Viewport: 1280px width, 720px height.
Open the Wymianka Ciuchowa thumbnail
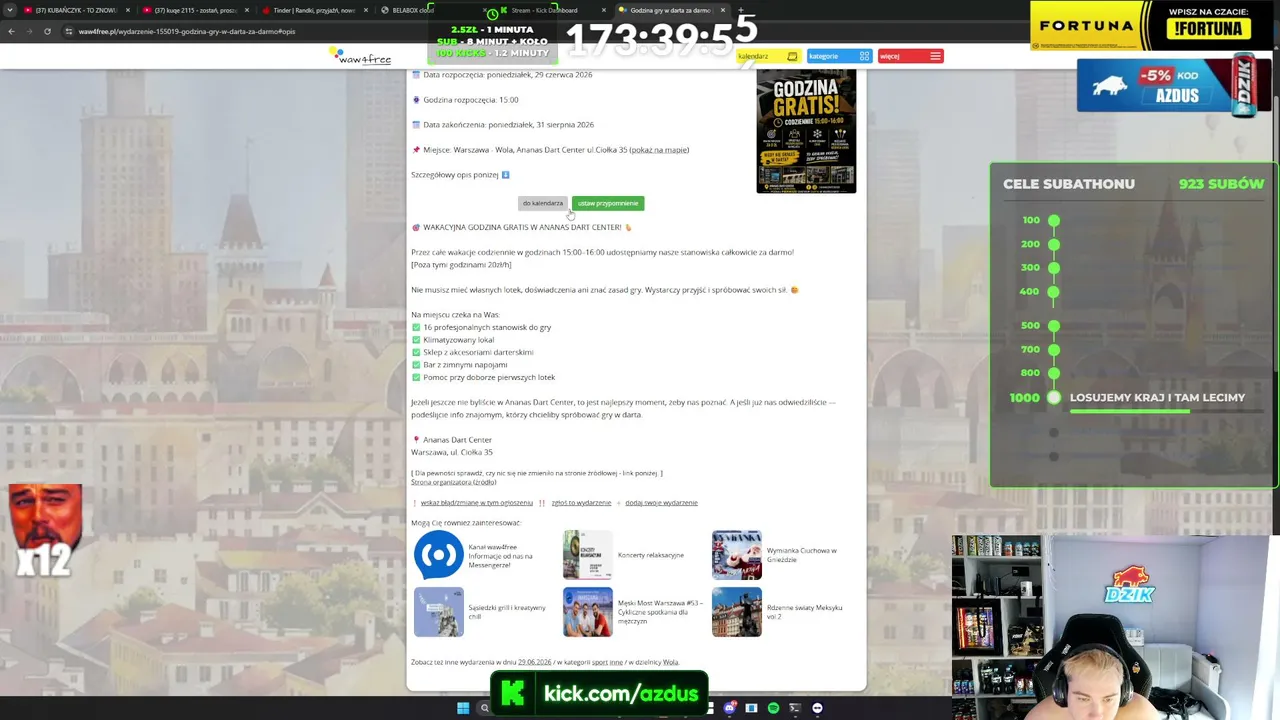[736, 555]
